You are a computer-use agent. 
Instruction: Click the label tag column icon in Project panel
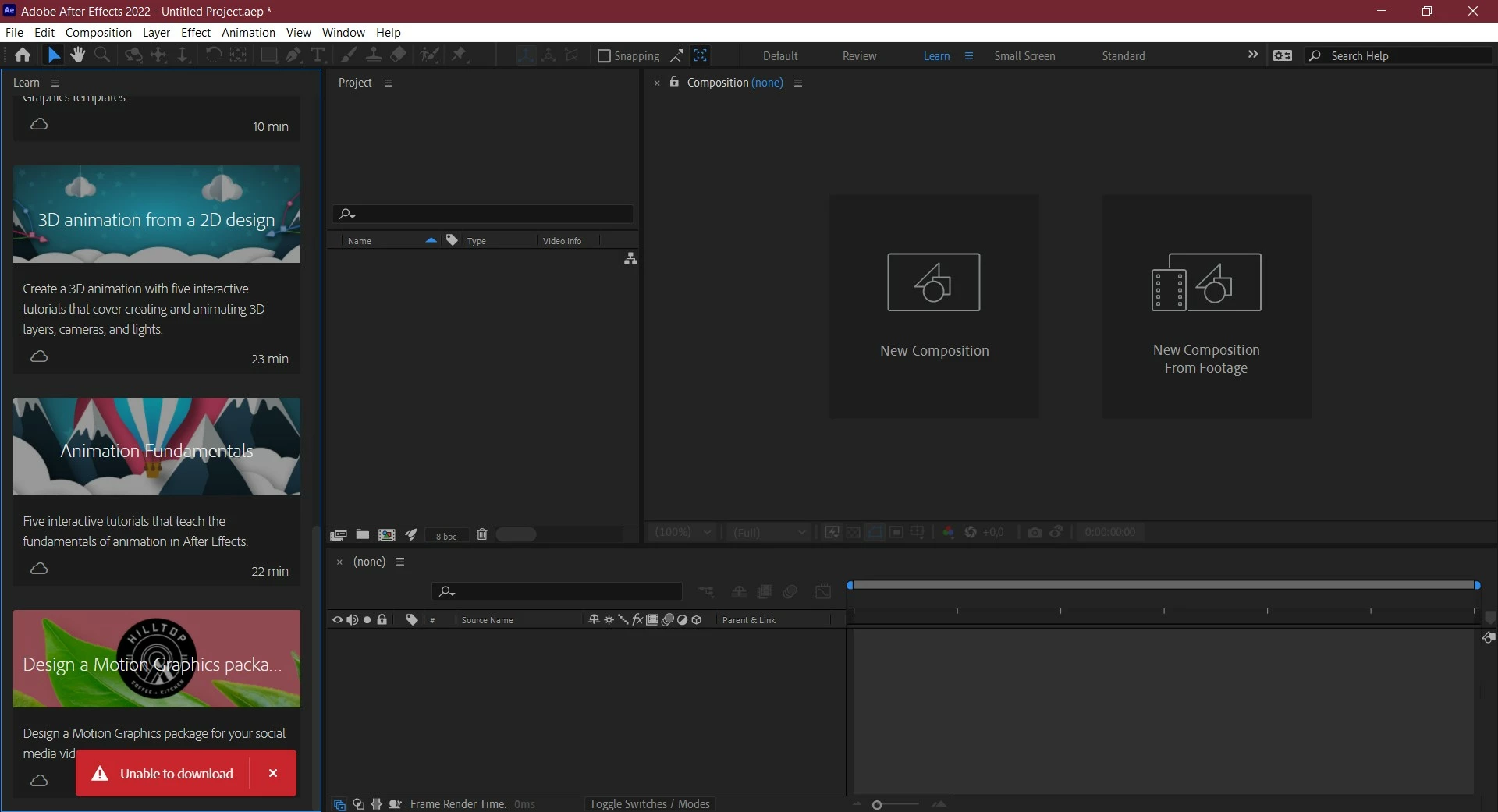pos(452,240)
